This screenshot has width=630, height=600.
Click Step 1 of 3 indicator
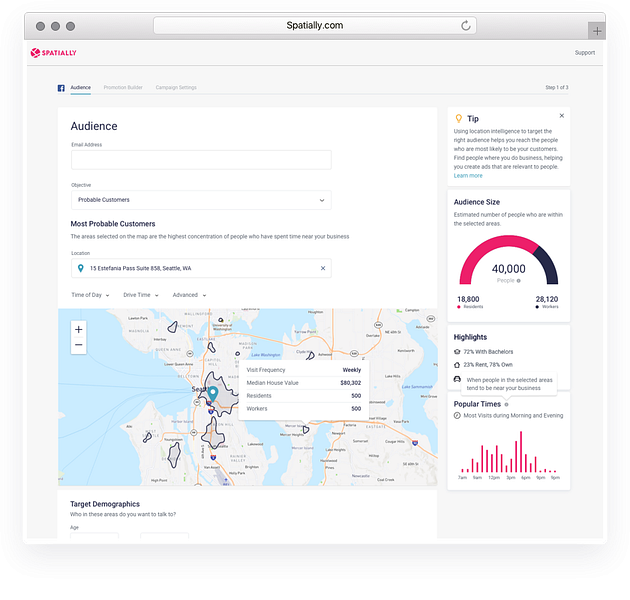pyautogui.click(x=556, y=87)
